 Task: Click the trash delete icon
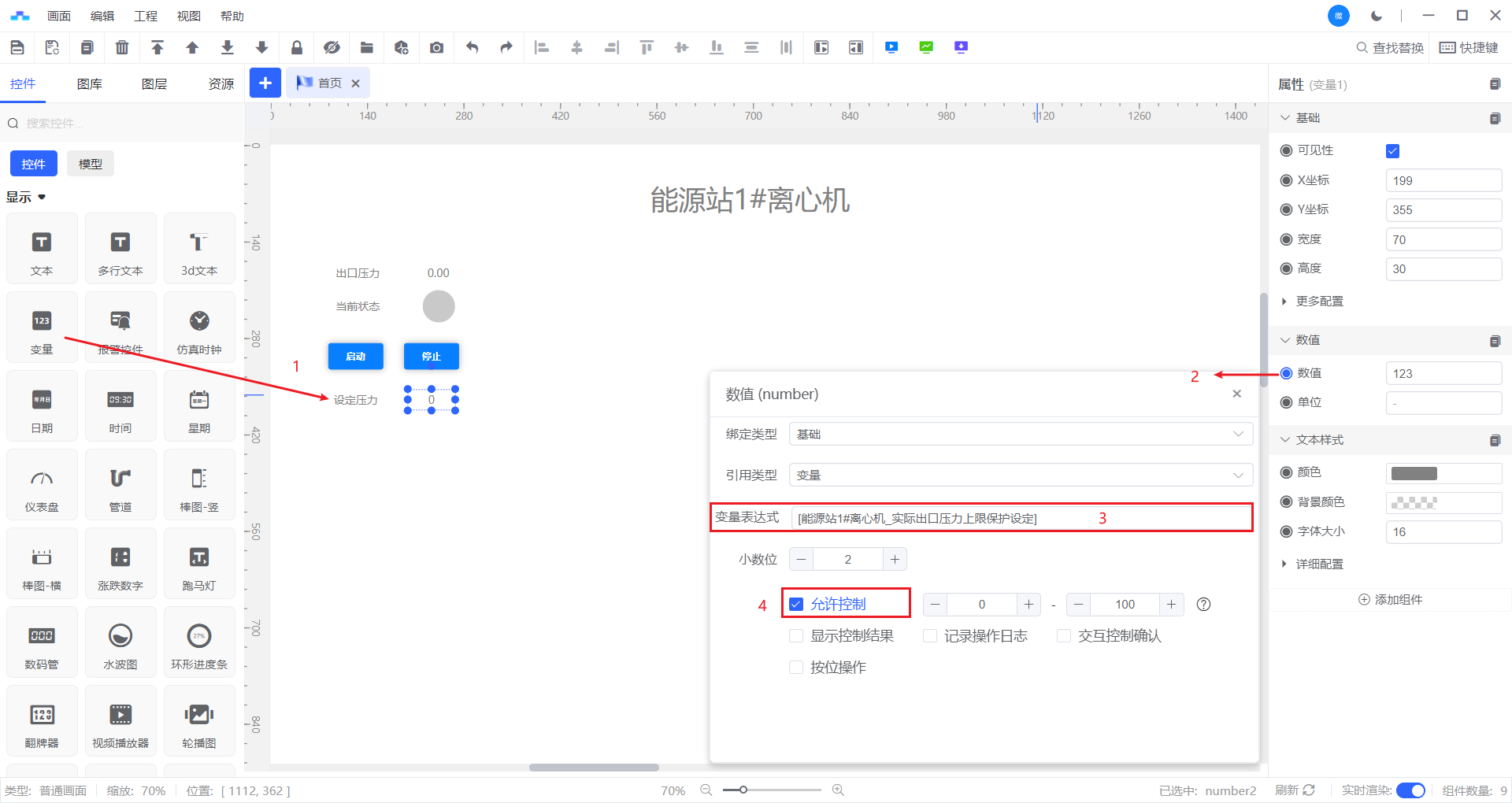[122, 48]
